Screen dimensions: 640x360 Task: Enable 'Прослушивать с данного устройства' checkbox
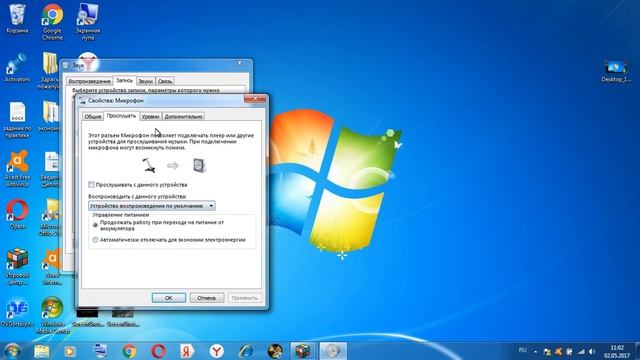click(x=91, y=184)
